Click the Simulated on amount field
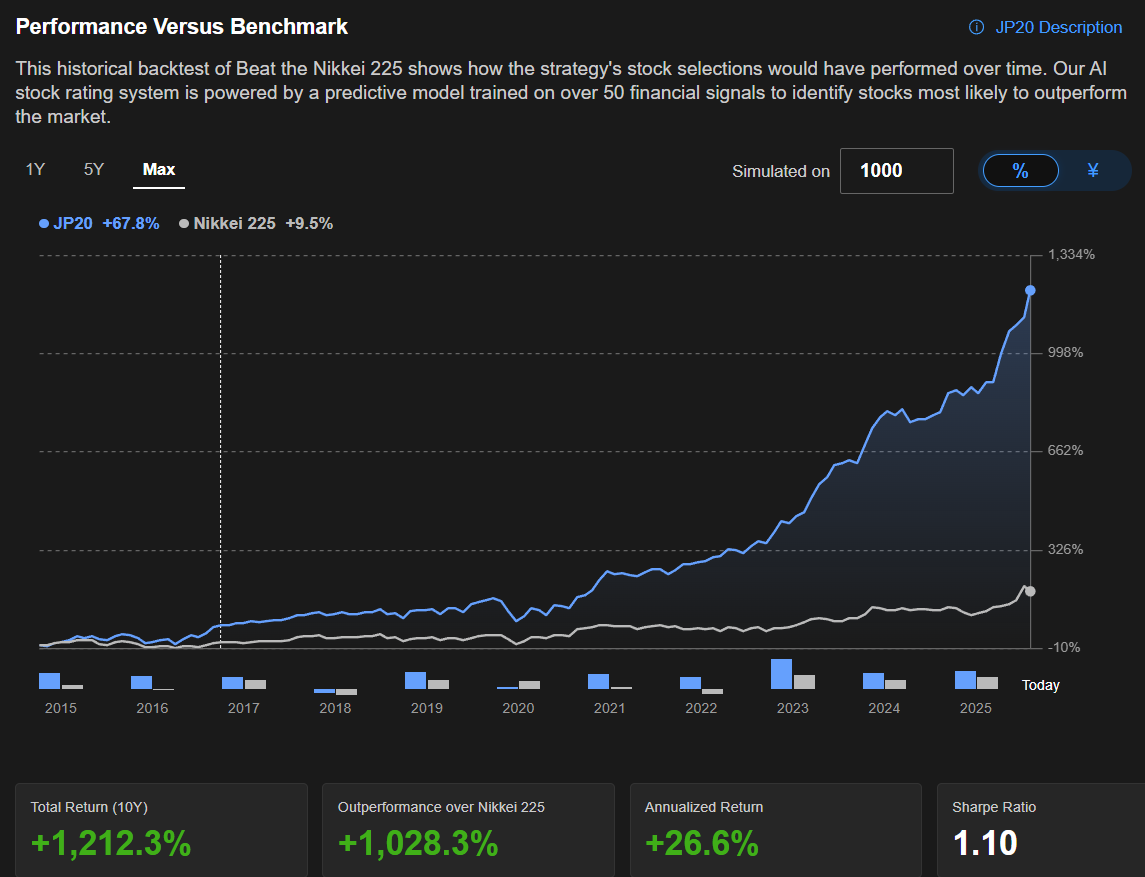This screenshot has height=877, width=1145. [x=896, y=171]
